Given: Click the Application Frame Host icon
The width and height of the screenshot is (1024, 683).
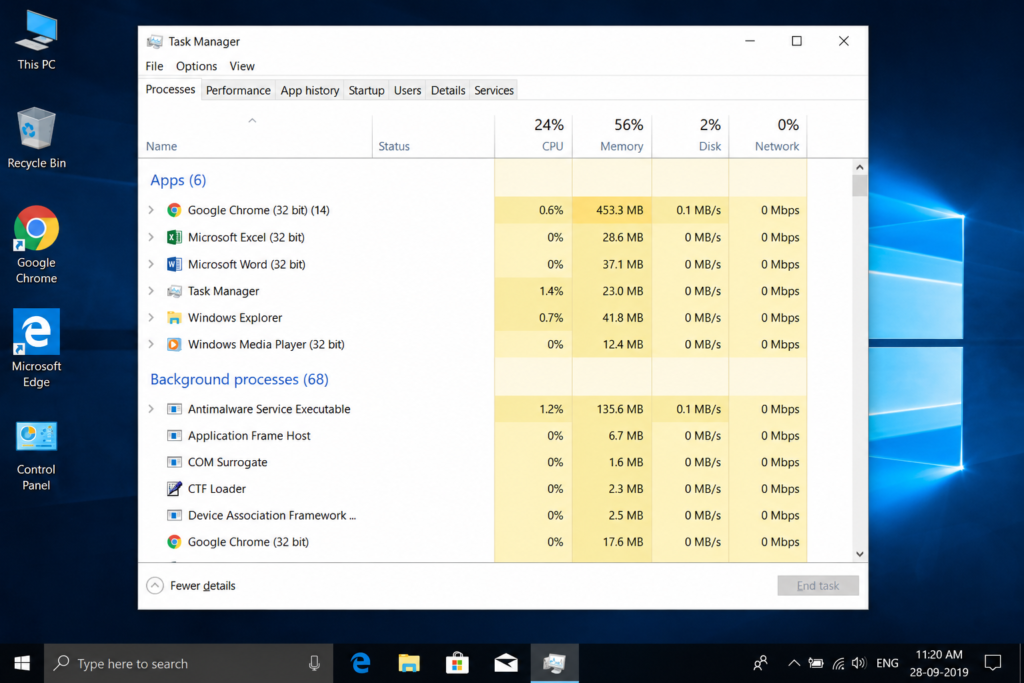Looking at the screenshot, I should coord(174,436).
